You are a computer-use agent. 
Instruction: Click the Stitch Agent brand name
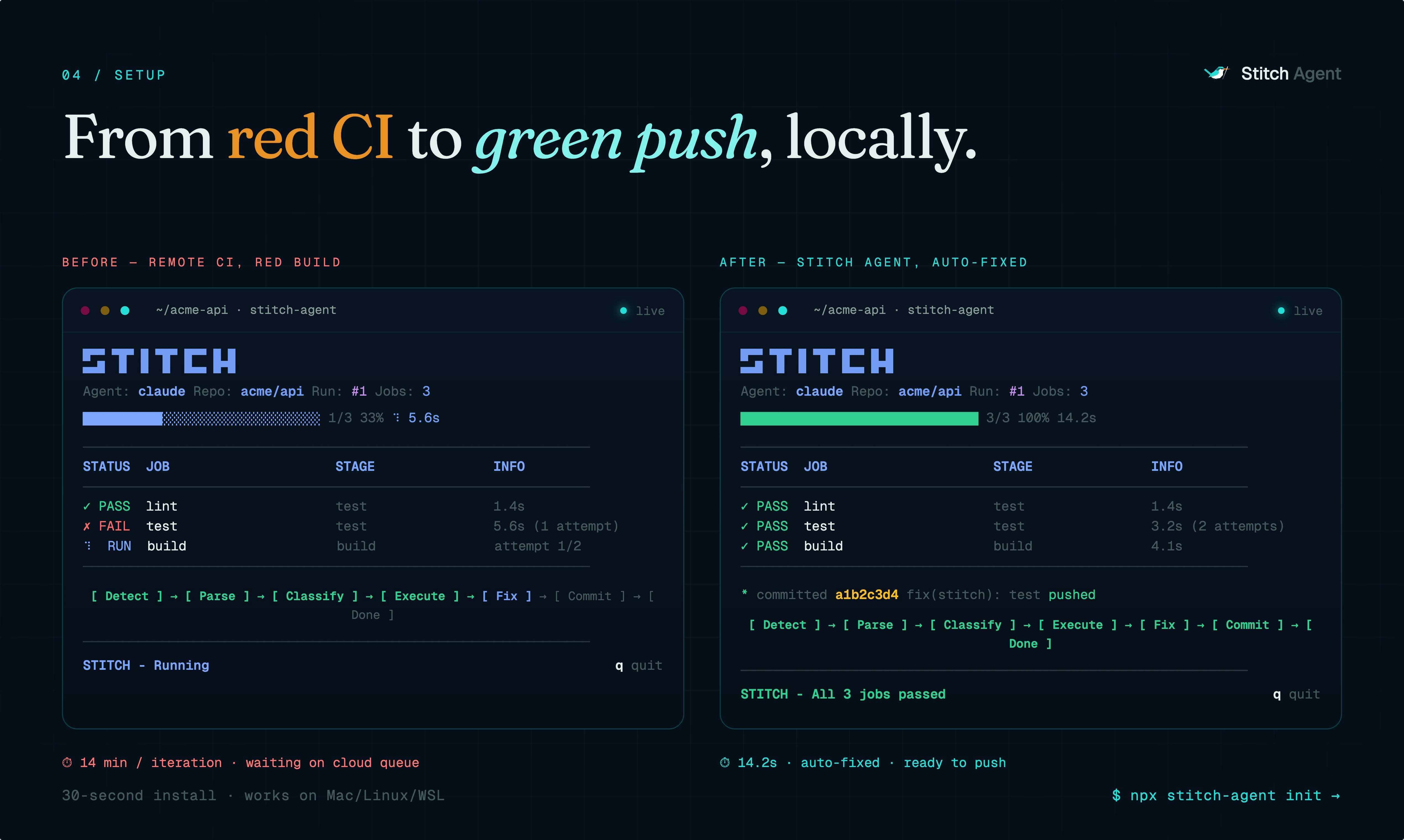(1291, 73)
